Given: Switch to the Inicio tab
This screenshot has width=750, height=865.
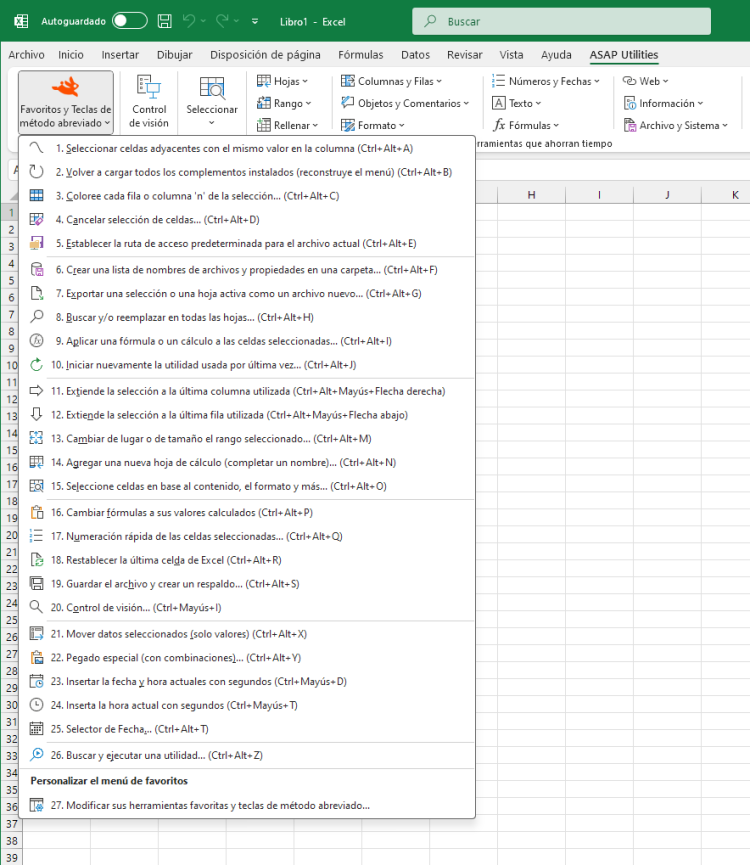Looking at the screenshot, I should tap(71, 55).
